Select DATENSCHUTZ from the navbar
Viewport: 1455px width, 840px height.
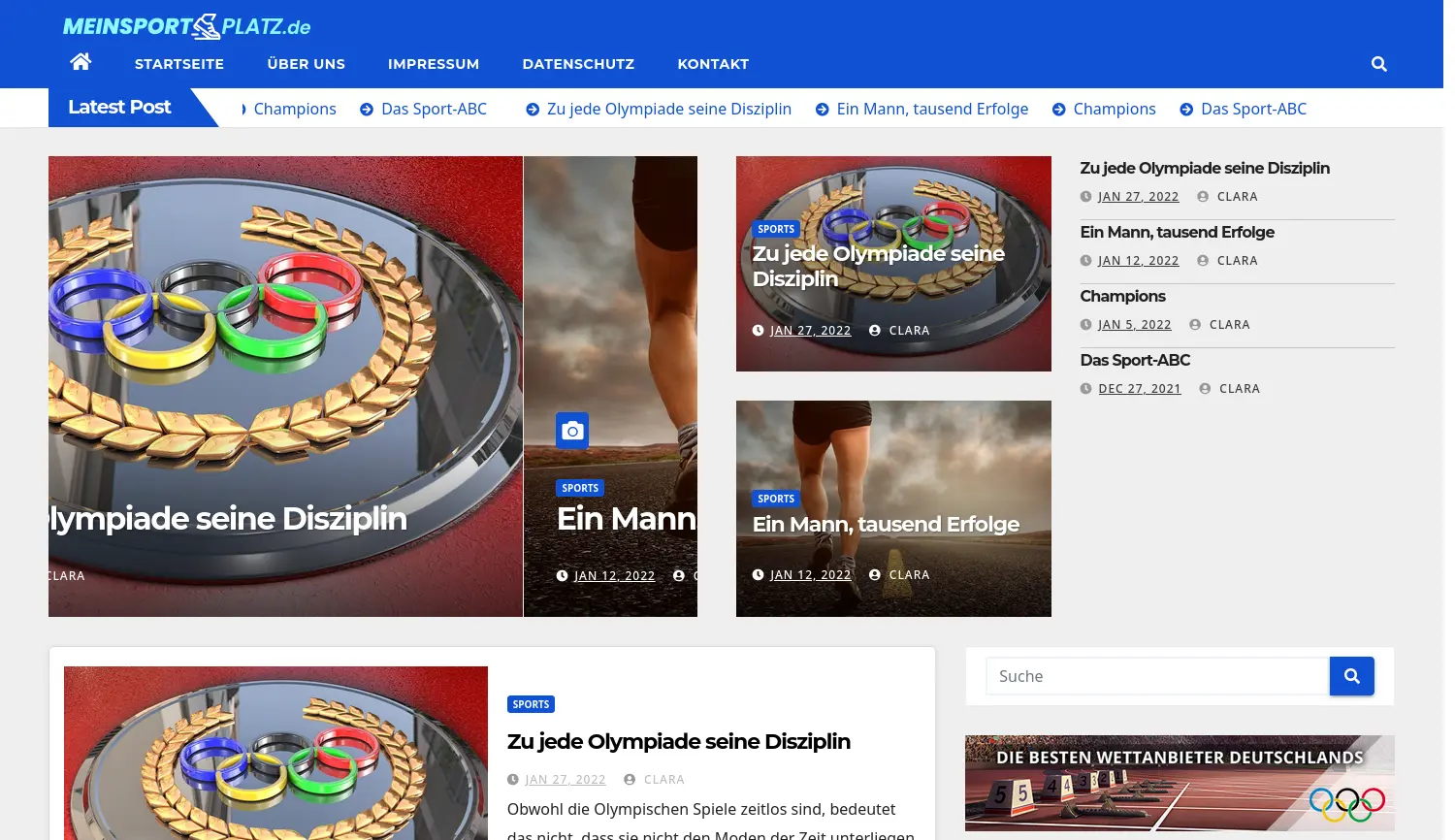(x=578, y=64)
